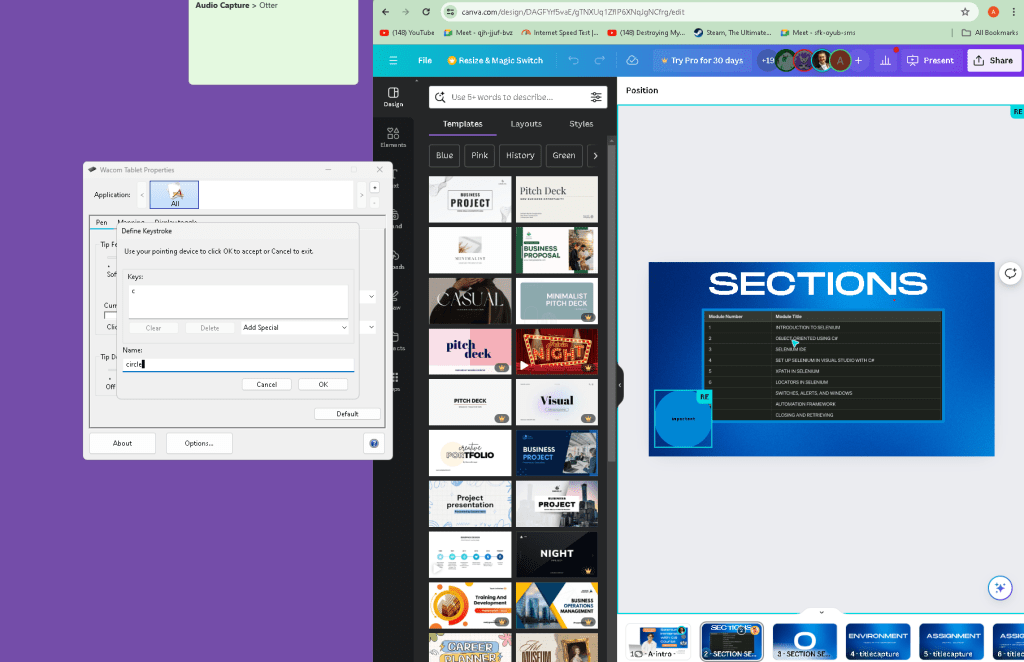1024x662 pixels.
Task: Click About button in Wacom properties
Action: 122,443
